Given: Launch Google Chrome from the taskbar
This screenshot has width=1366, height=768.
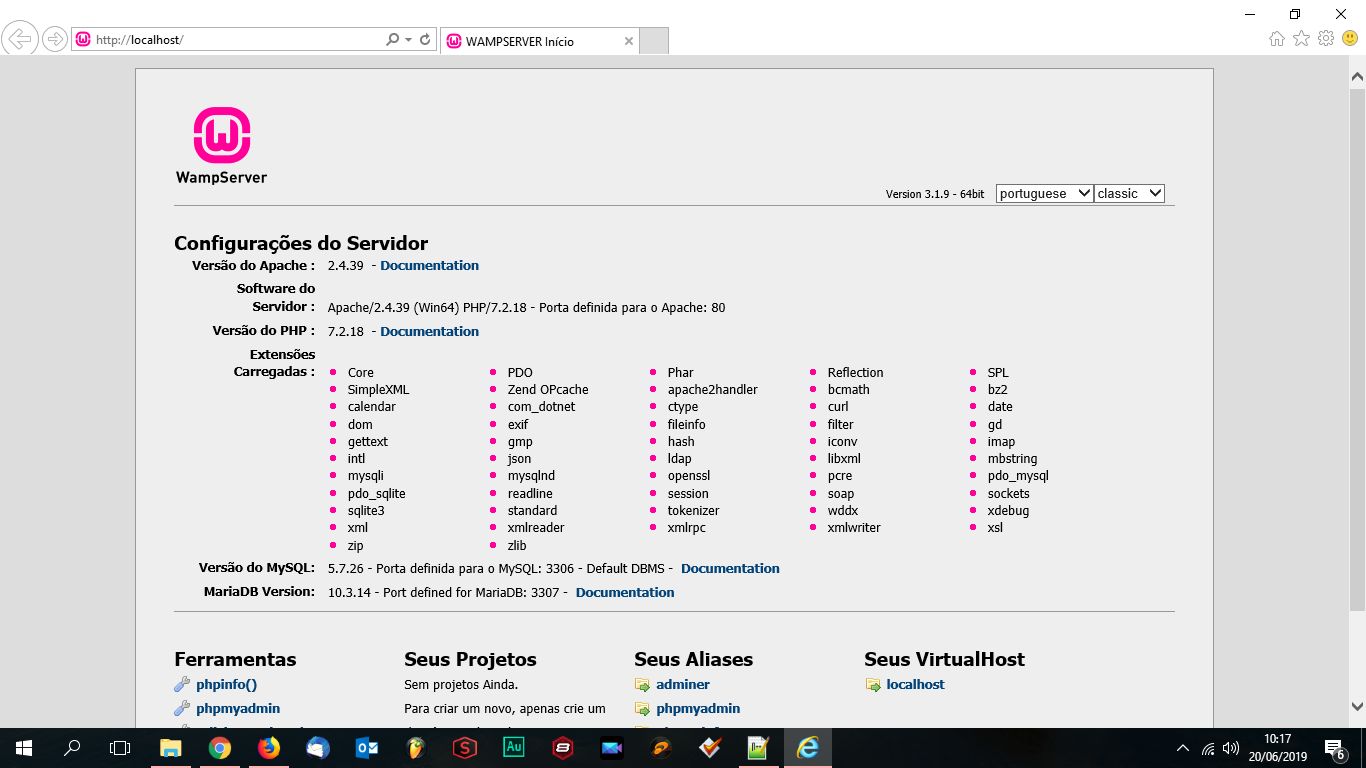Looking at the screenshot, I should click(220, 748).
